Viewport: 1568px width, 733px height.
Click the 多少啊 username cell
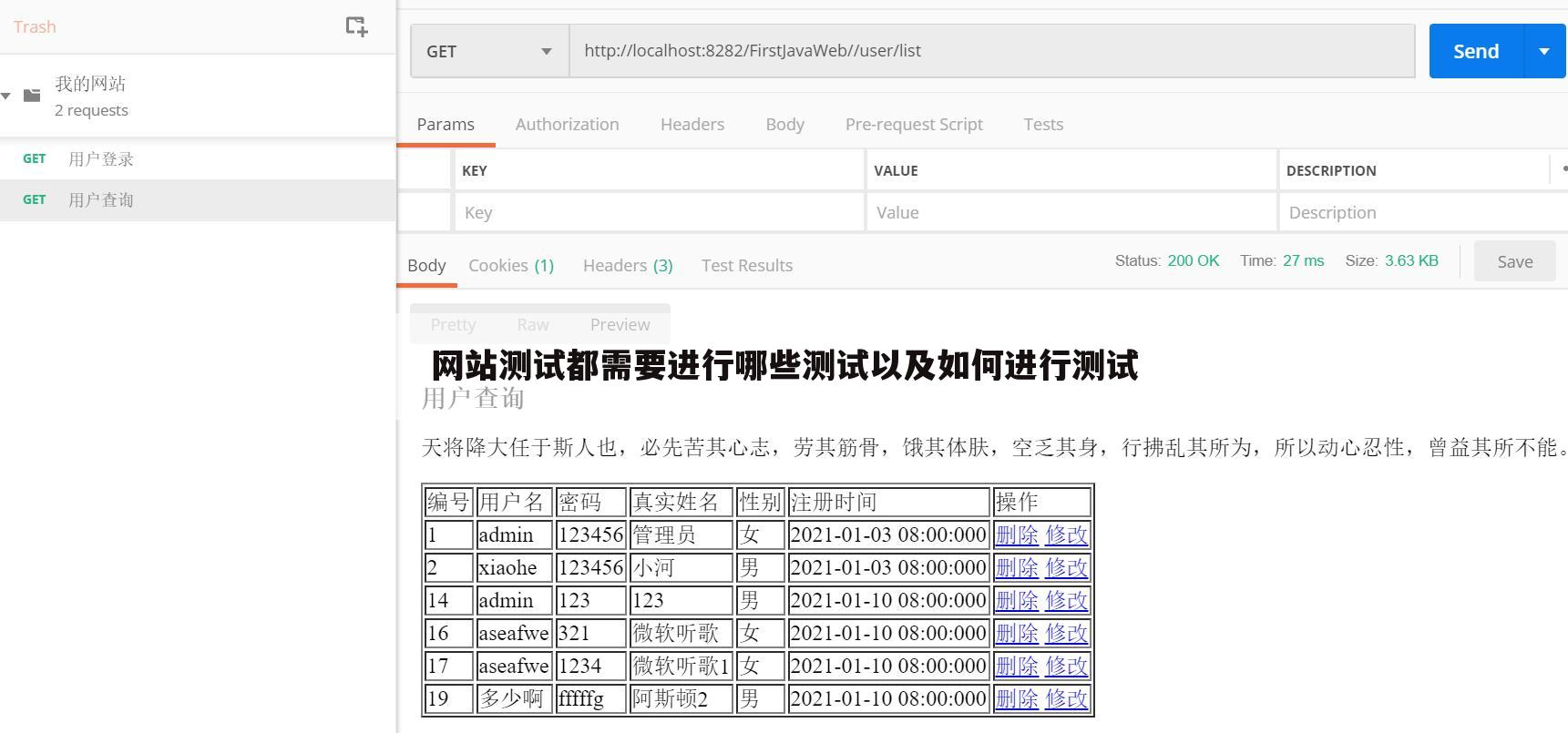point(514,698)
